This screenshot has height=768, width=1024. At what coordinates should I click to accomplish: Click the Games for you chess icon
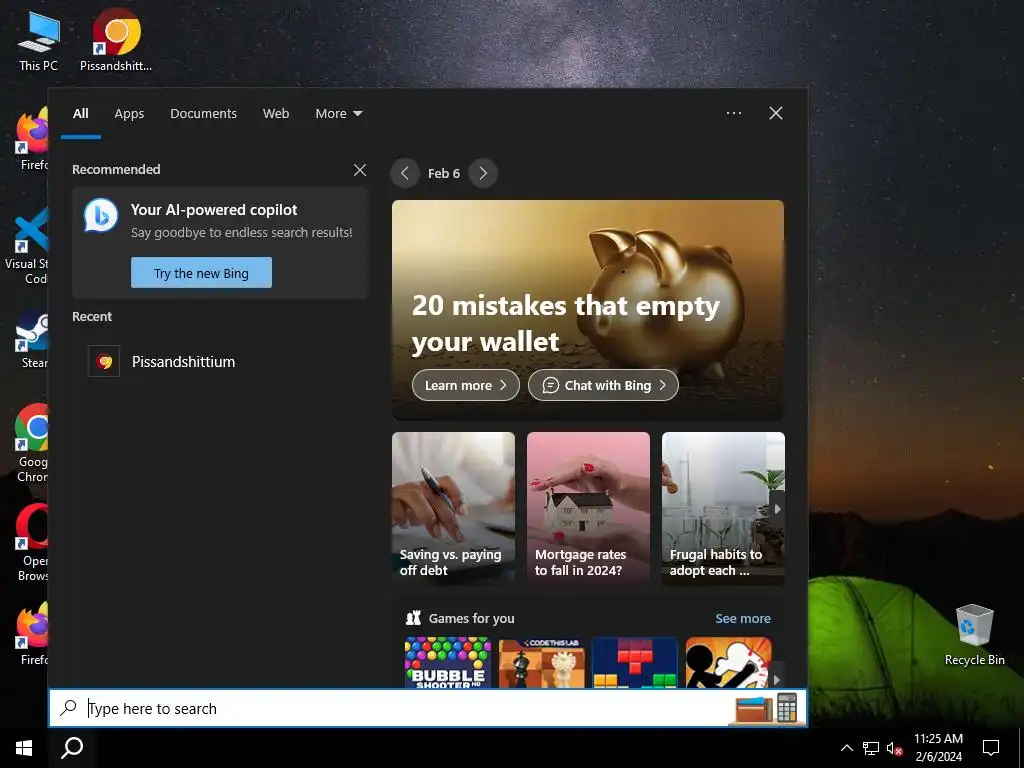pos(413,618)
